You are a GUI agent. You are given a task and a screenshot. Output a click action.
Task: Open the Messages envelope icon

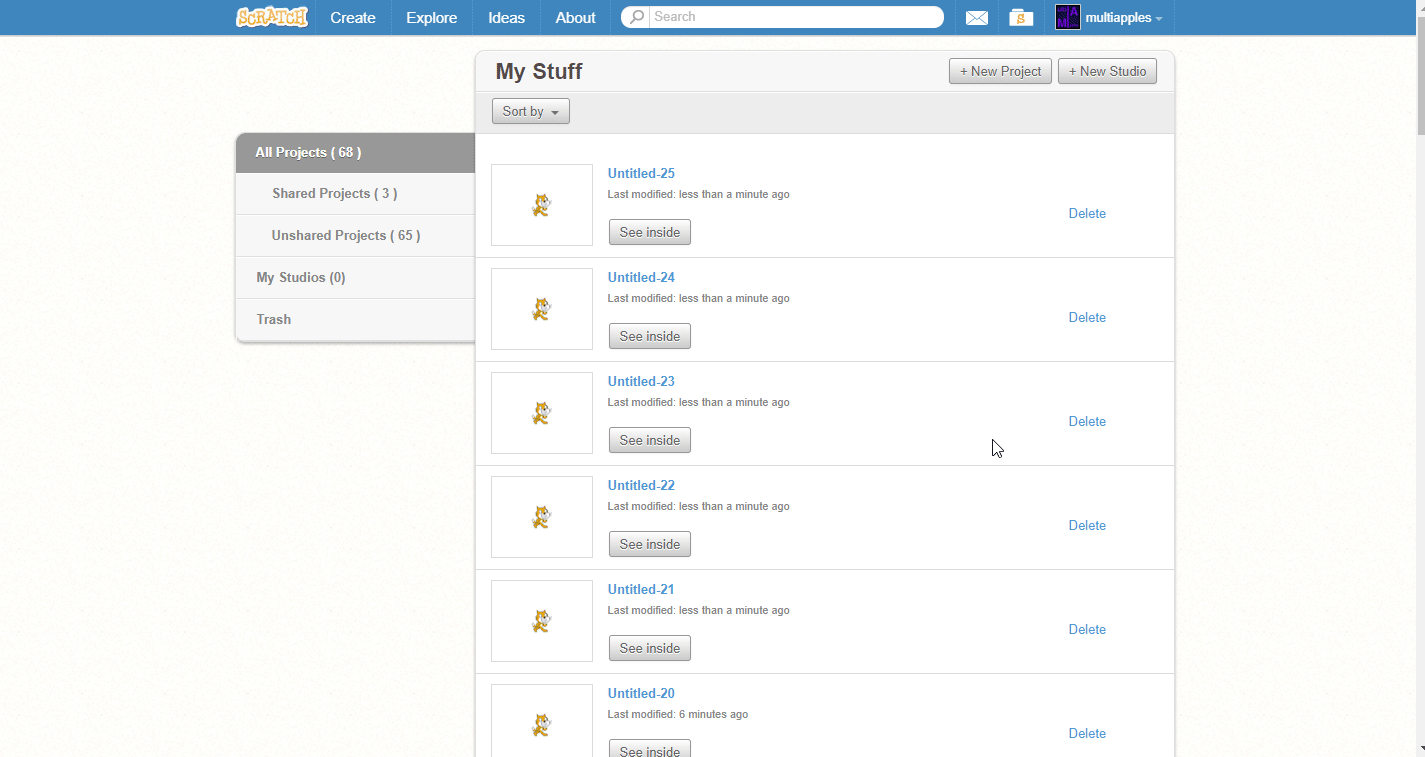click(976, 18)
